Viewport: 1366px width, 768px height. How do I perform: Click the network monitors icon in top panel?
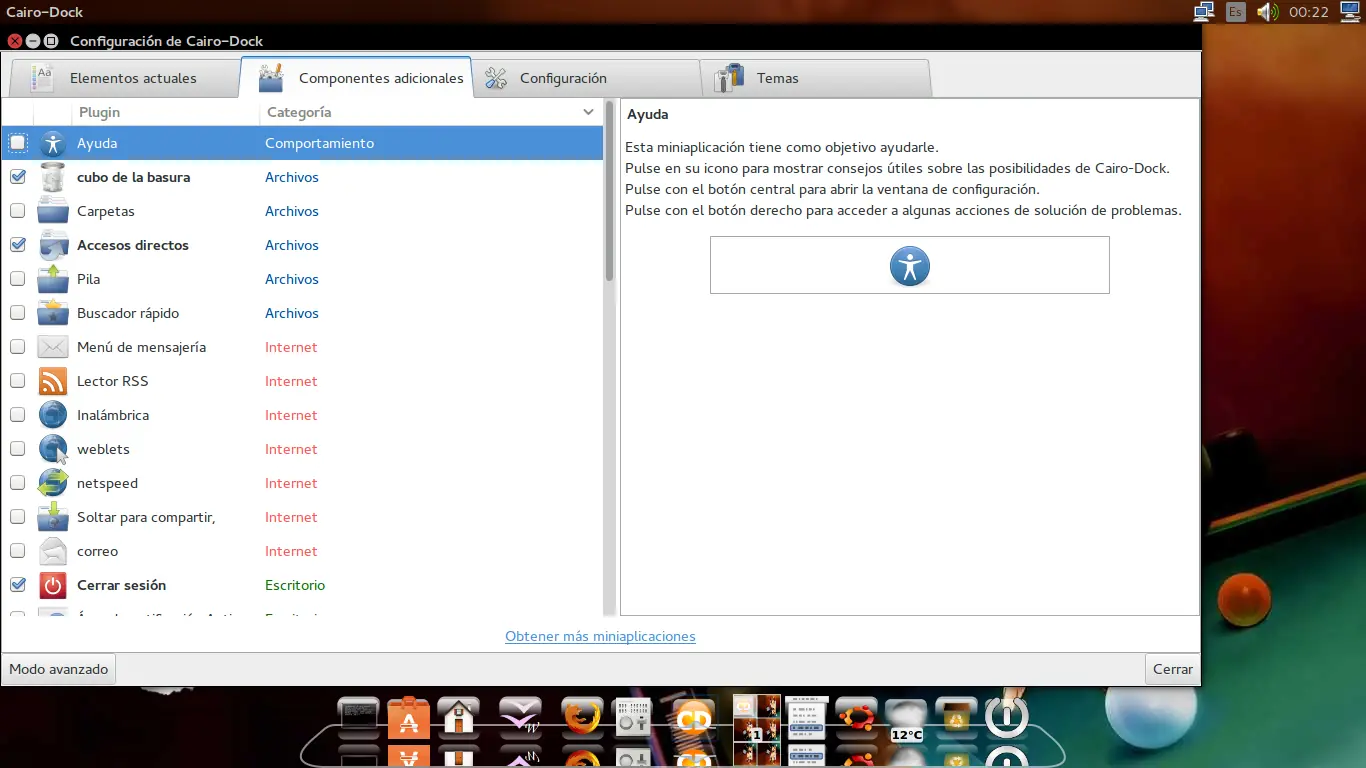tap(1204, 12)
